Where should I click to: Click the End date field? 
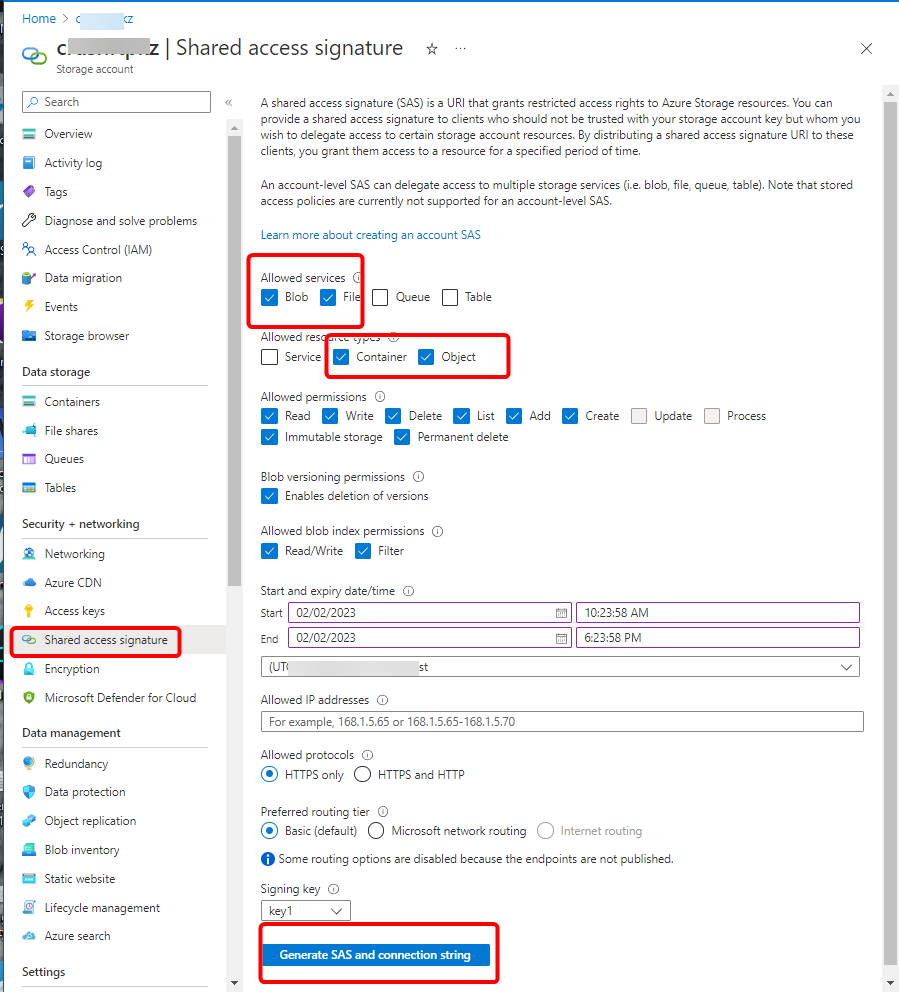point(430,638)
